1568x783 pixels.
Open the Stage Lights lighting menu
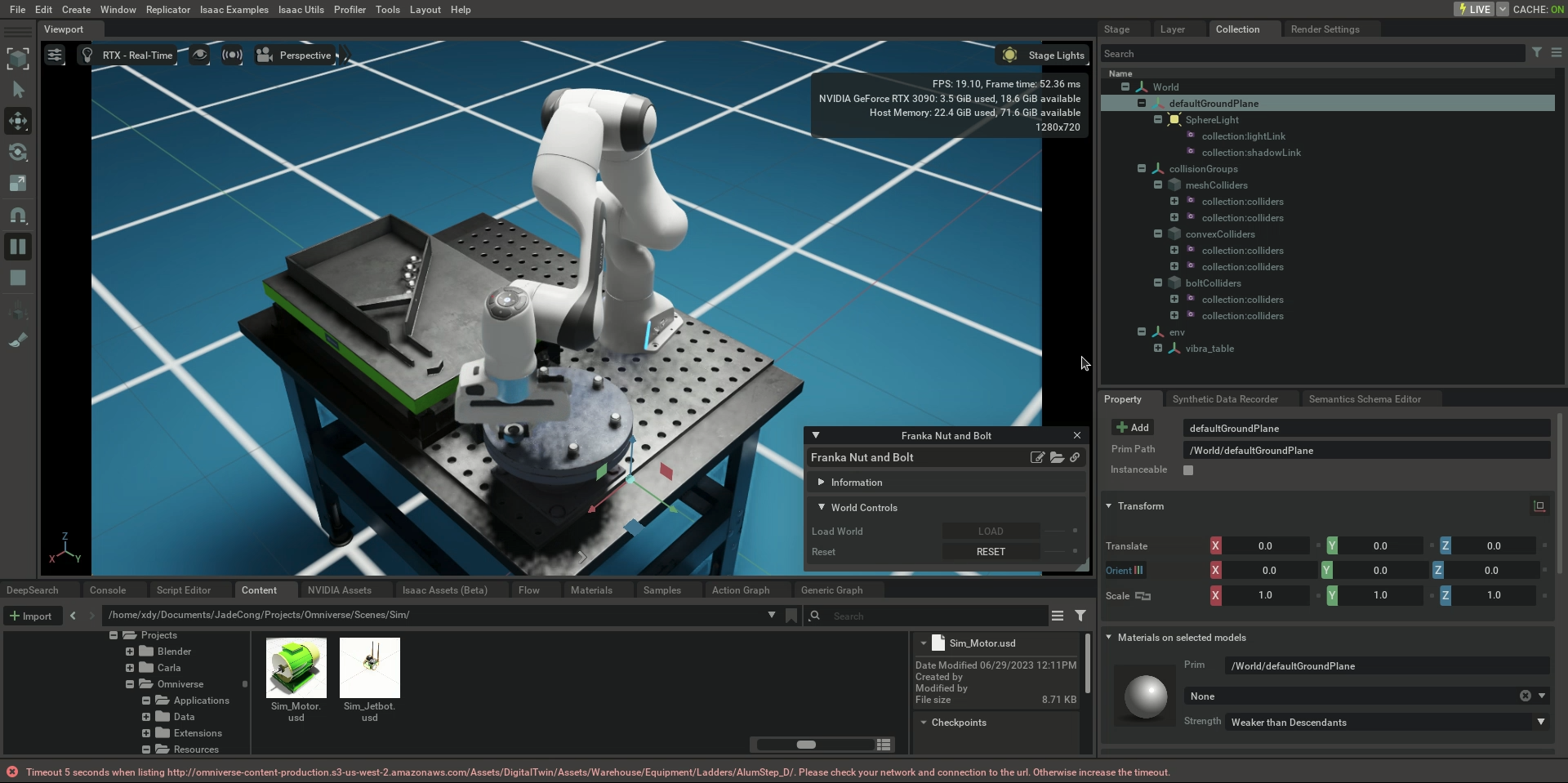pyautogui.click(x=1043, y=55)
